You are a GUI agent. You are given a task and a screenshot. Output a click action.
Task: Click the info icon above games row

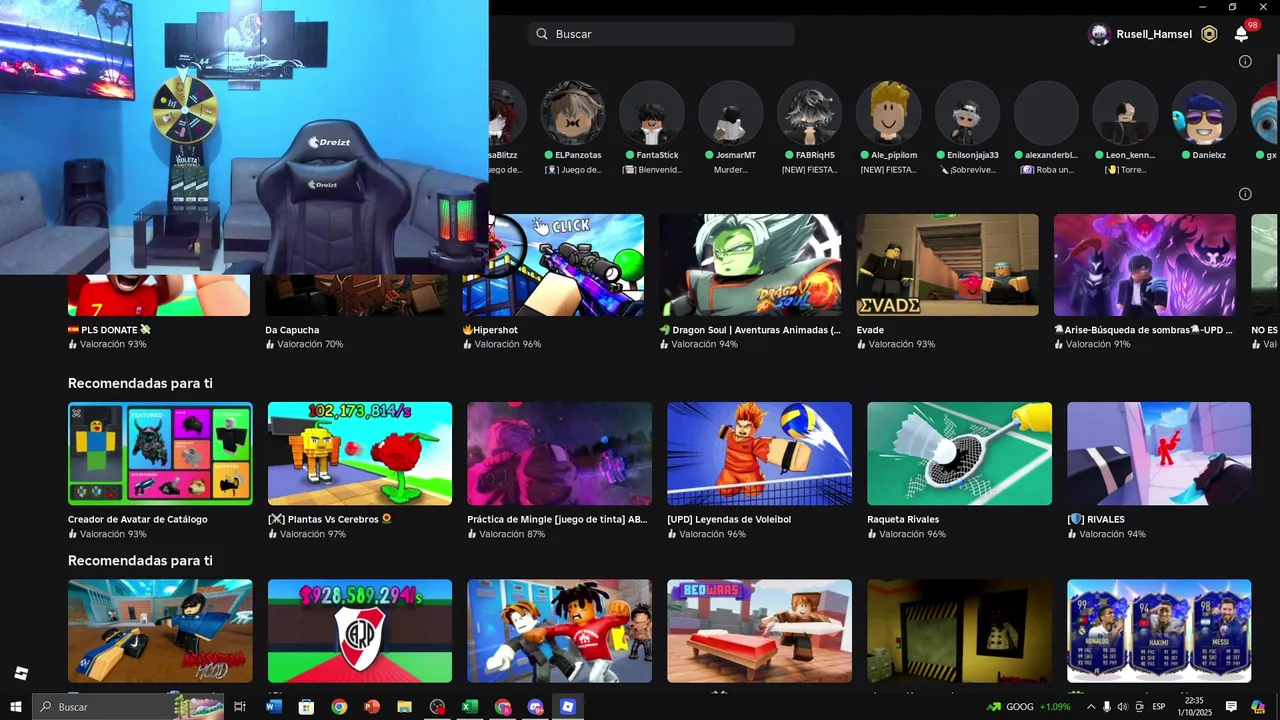pyautogui.click(x=1245, y=194)
